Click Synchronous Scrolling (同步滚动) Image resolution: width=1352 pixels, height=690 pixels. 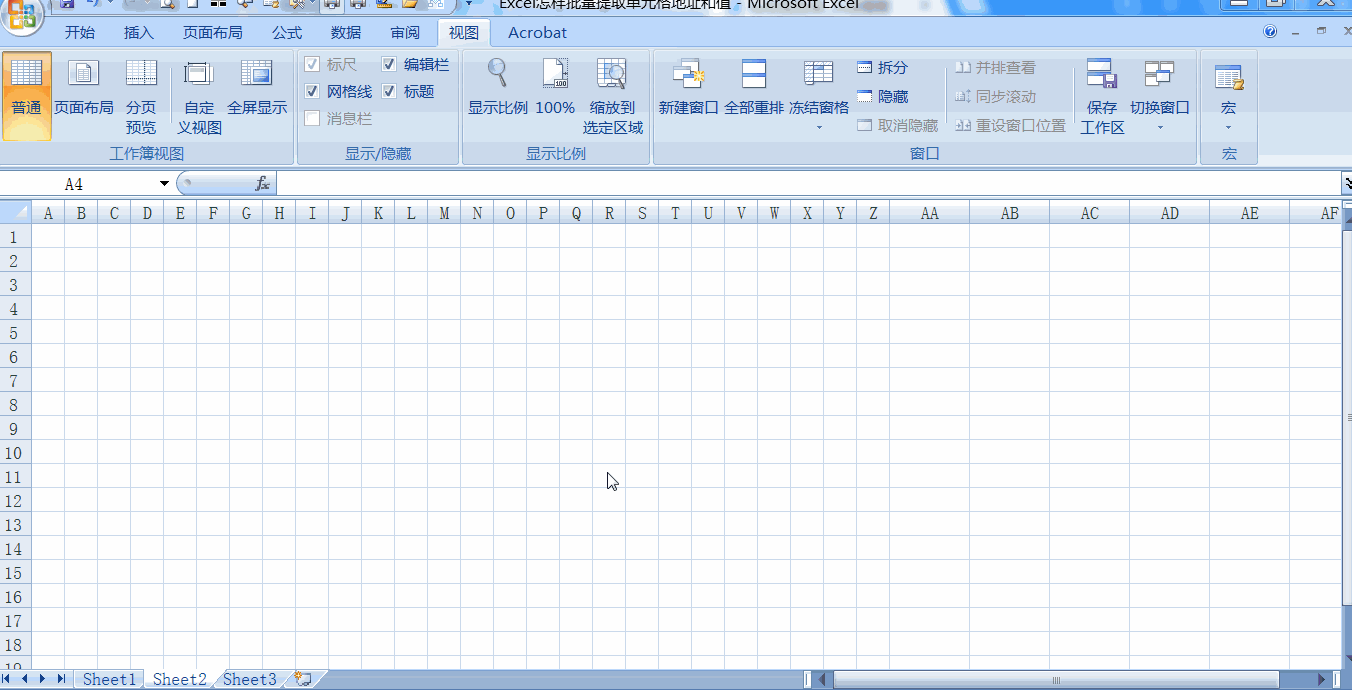coord(995,97)
